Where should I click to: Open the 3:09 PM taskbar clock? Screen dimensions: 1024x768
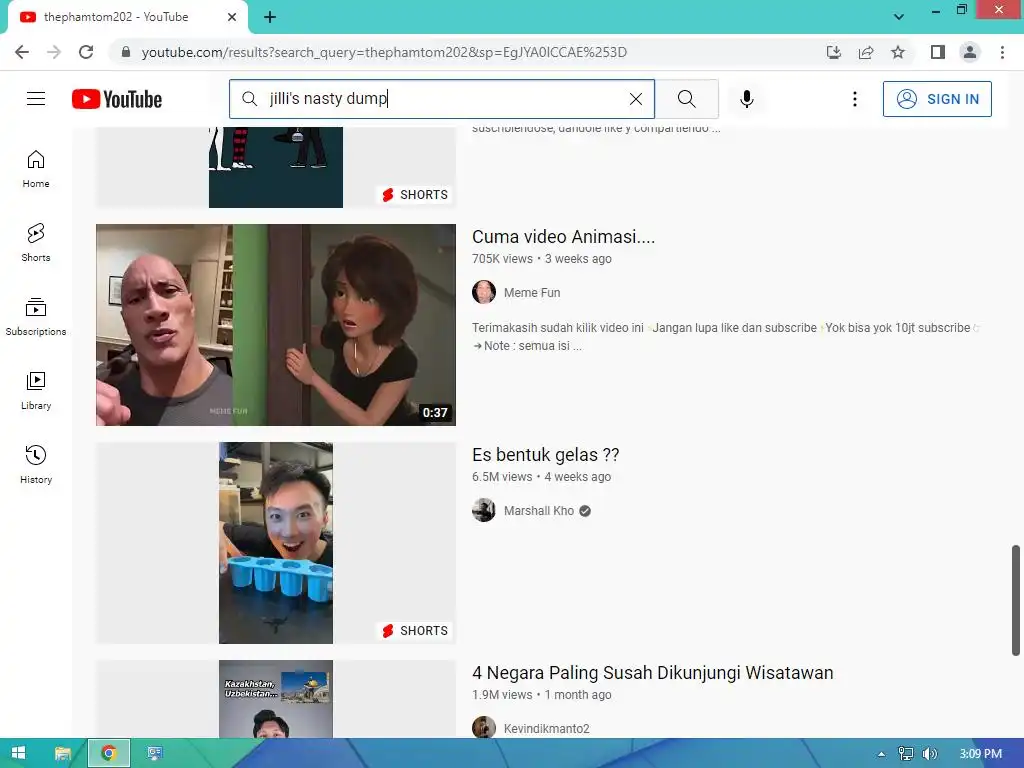click(980, 754)
